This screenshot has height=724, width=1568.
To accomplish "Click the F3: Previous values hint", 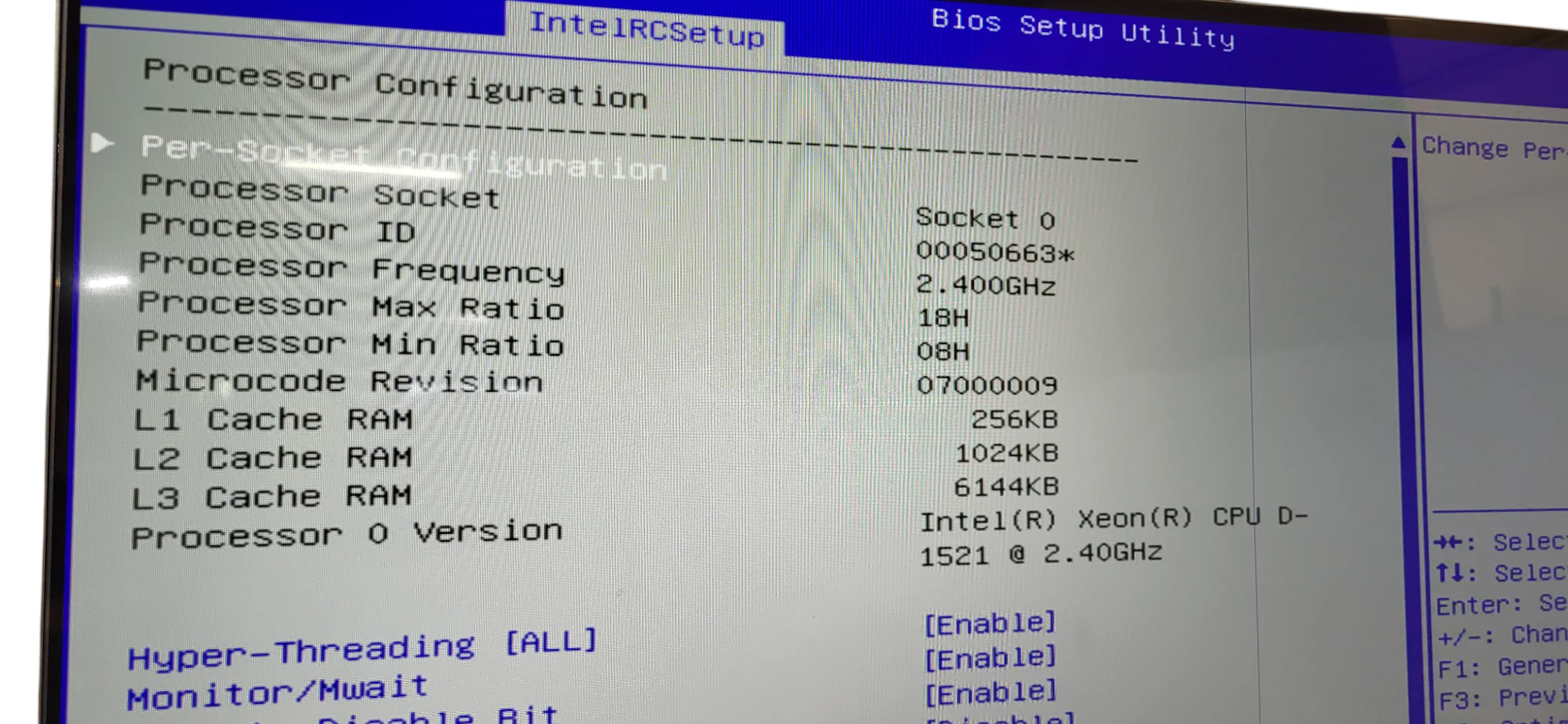I will [1503, 699].
